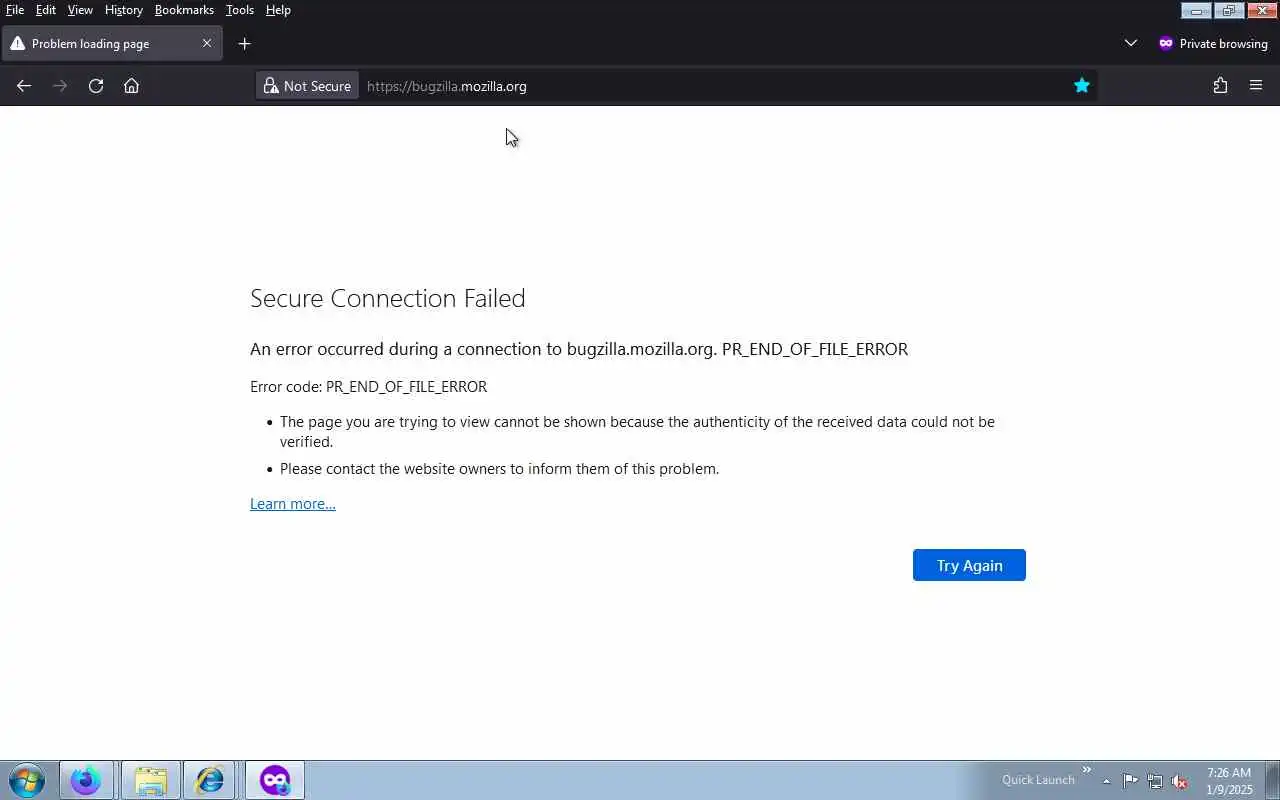Image resolution: width=1280 pixels, height=800 pixels.
Task: Launch Firefox from the taskbar
Action: click(87, 780)
